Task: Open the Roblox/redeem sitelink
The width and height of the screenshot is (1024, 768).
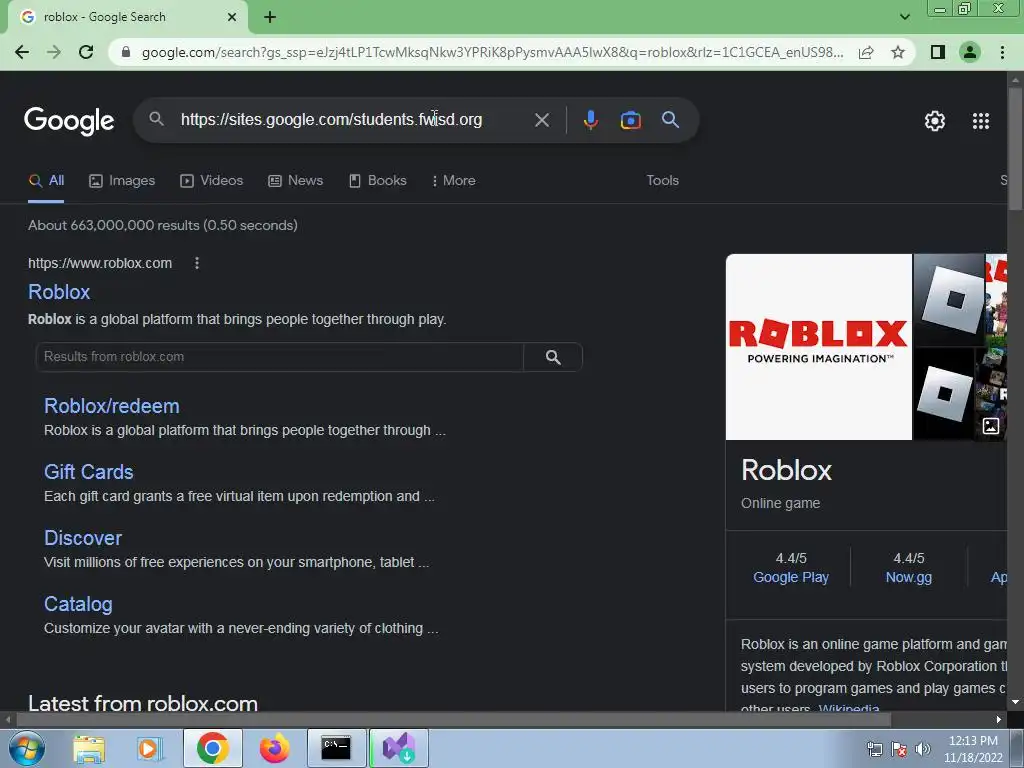Action: tap(112, 406)
